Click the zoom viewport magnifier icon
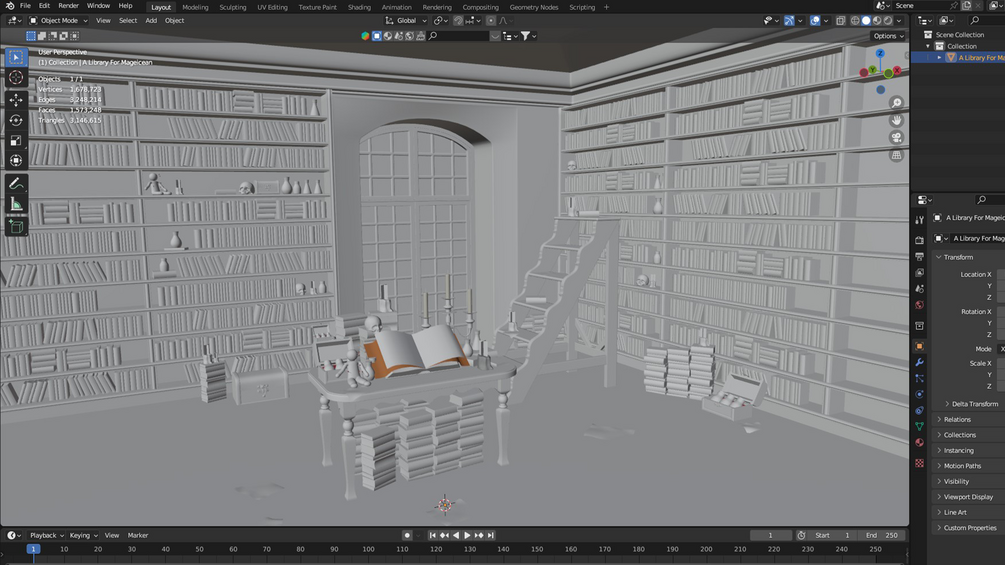Screen dimensions: 1005x565 click(x=896, y=103)
